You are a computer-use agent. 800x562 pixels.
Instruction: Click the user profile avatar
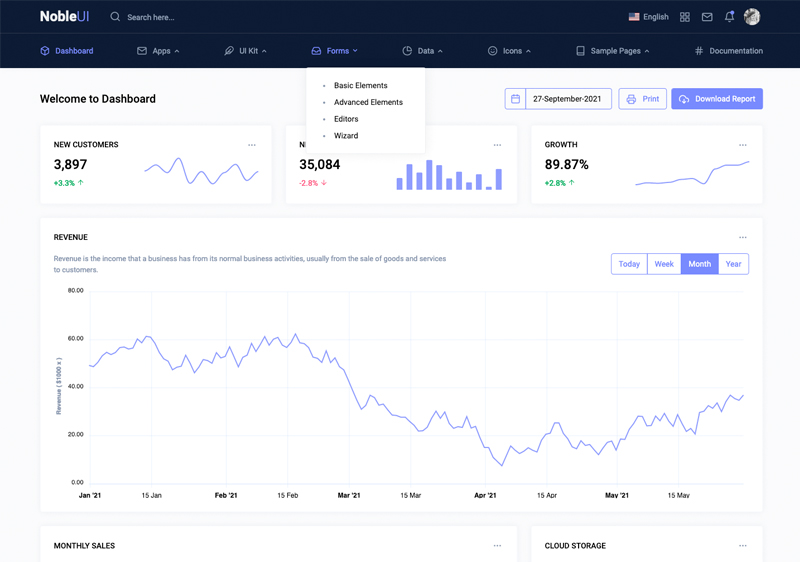752,17
